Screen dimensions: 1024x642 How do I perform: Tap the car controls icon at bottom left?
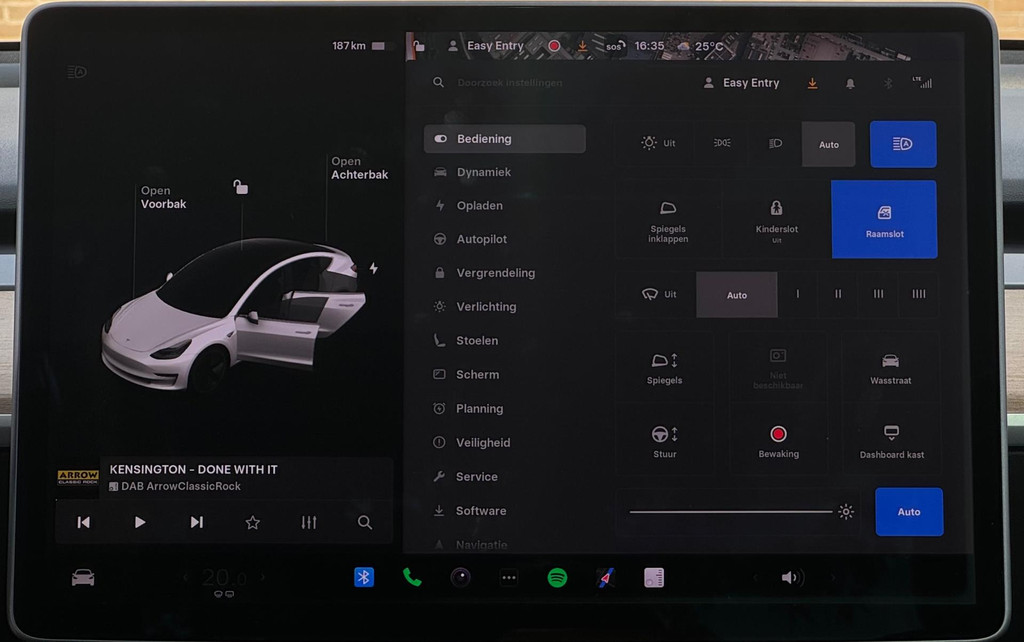tap(83, 578)
